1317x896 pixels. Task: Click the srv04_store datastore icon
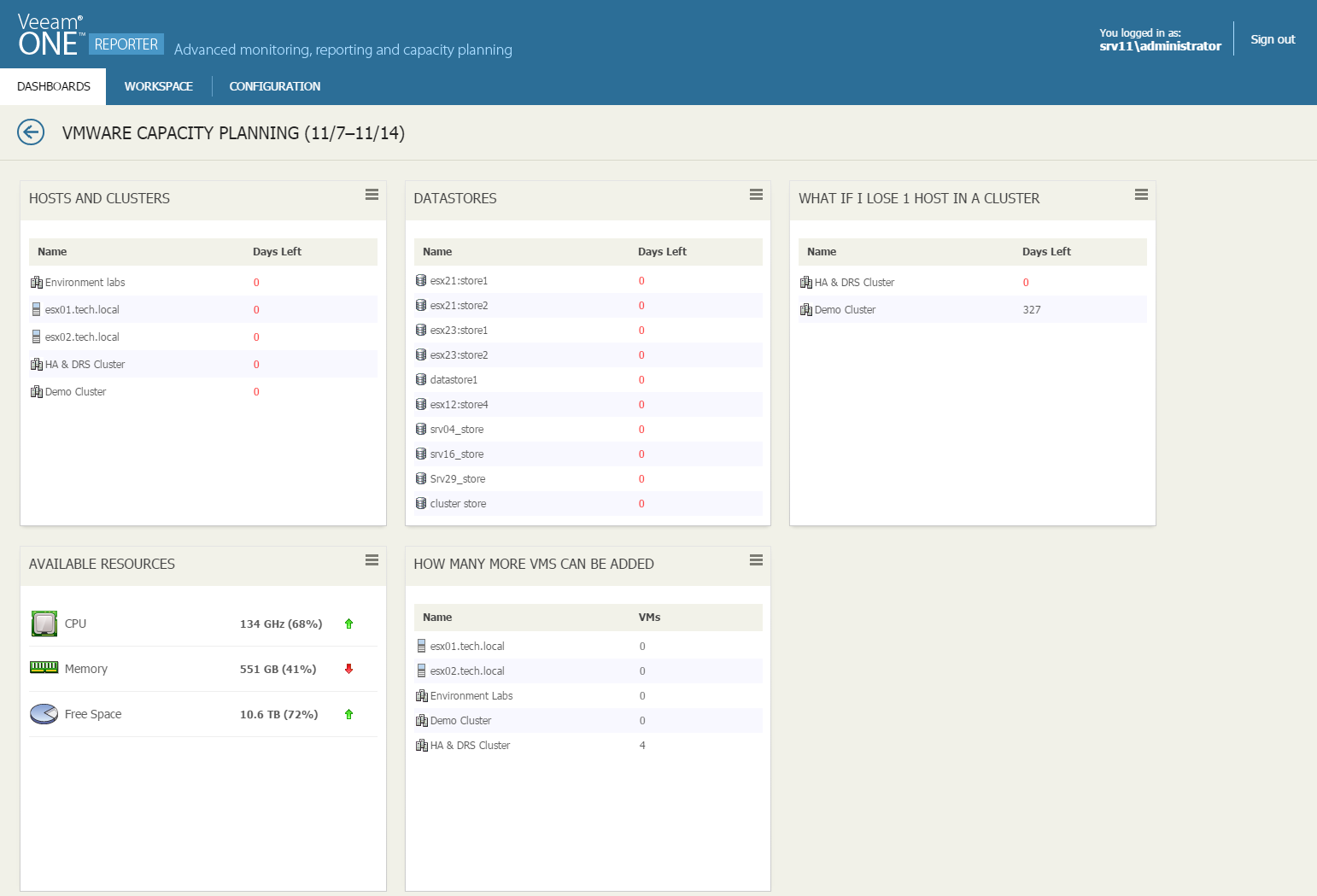click(x=421, y=429)
